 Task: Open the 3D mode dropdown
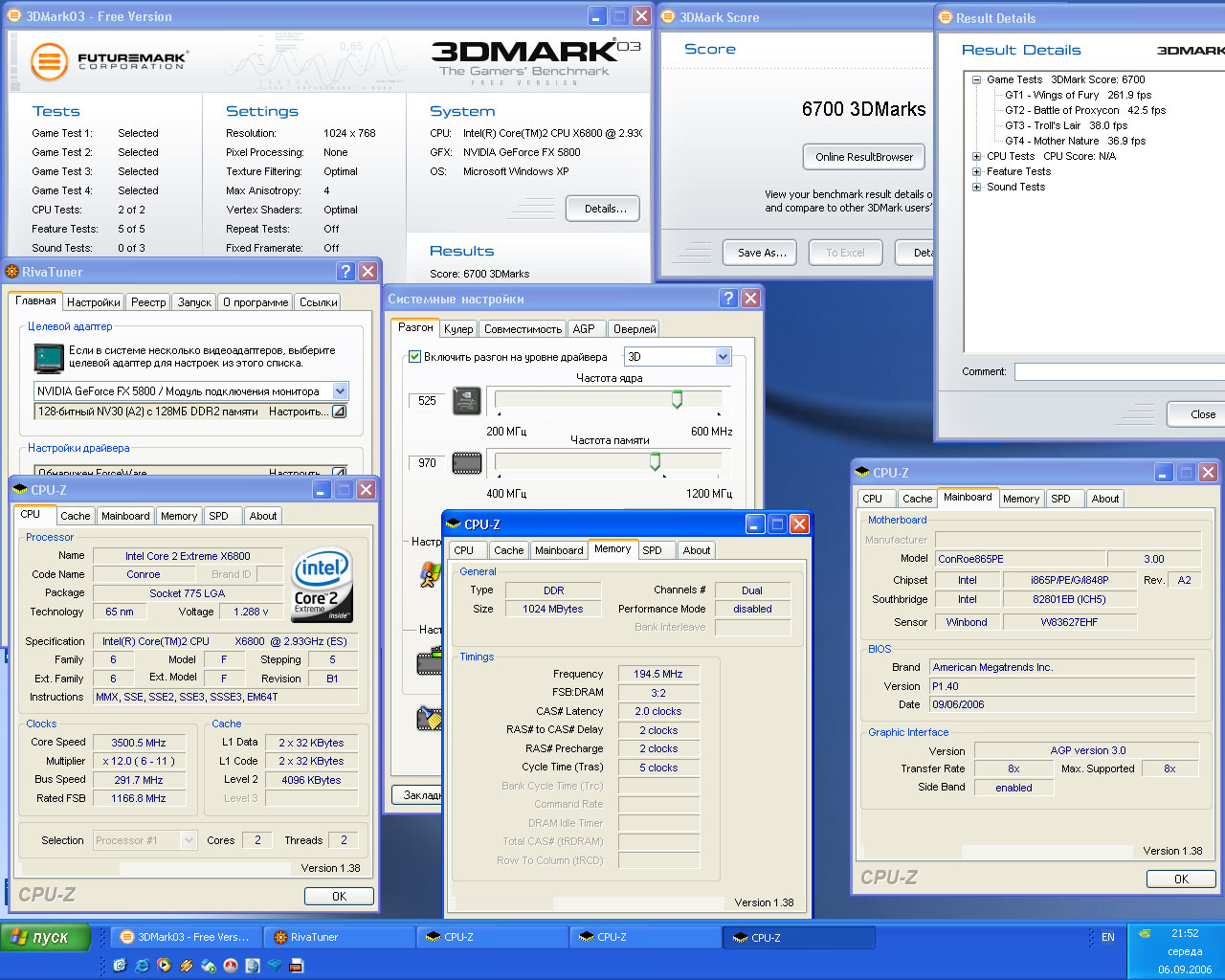[x=723, y=357]
